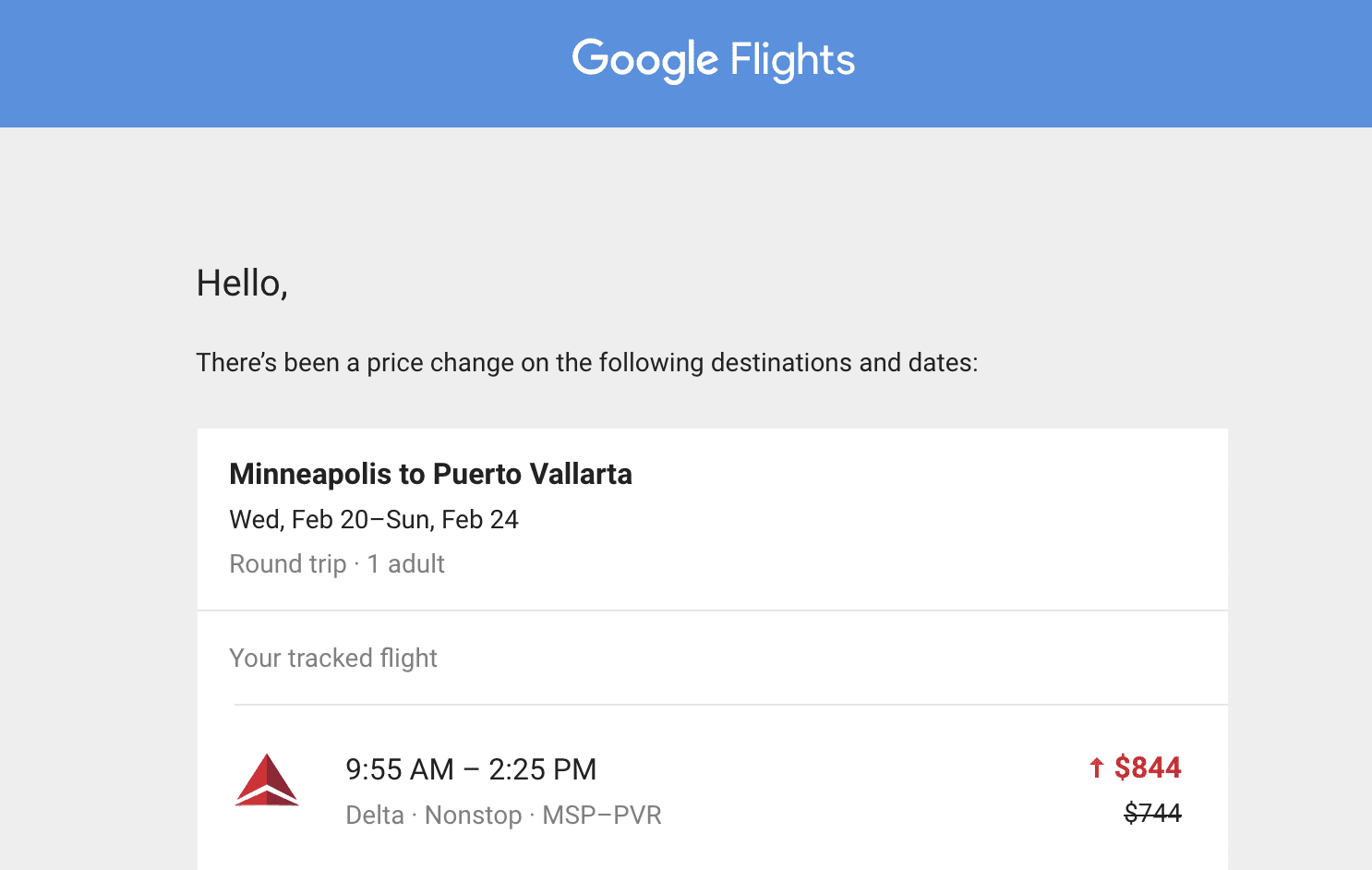Click the blue header banner background
Screen dimensions: 1372x870
277,64
